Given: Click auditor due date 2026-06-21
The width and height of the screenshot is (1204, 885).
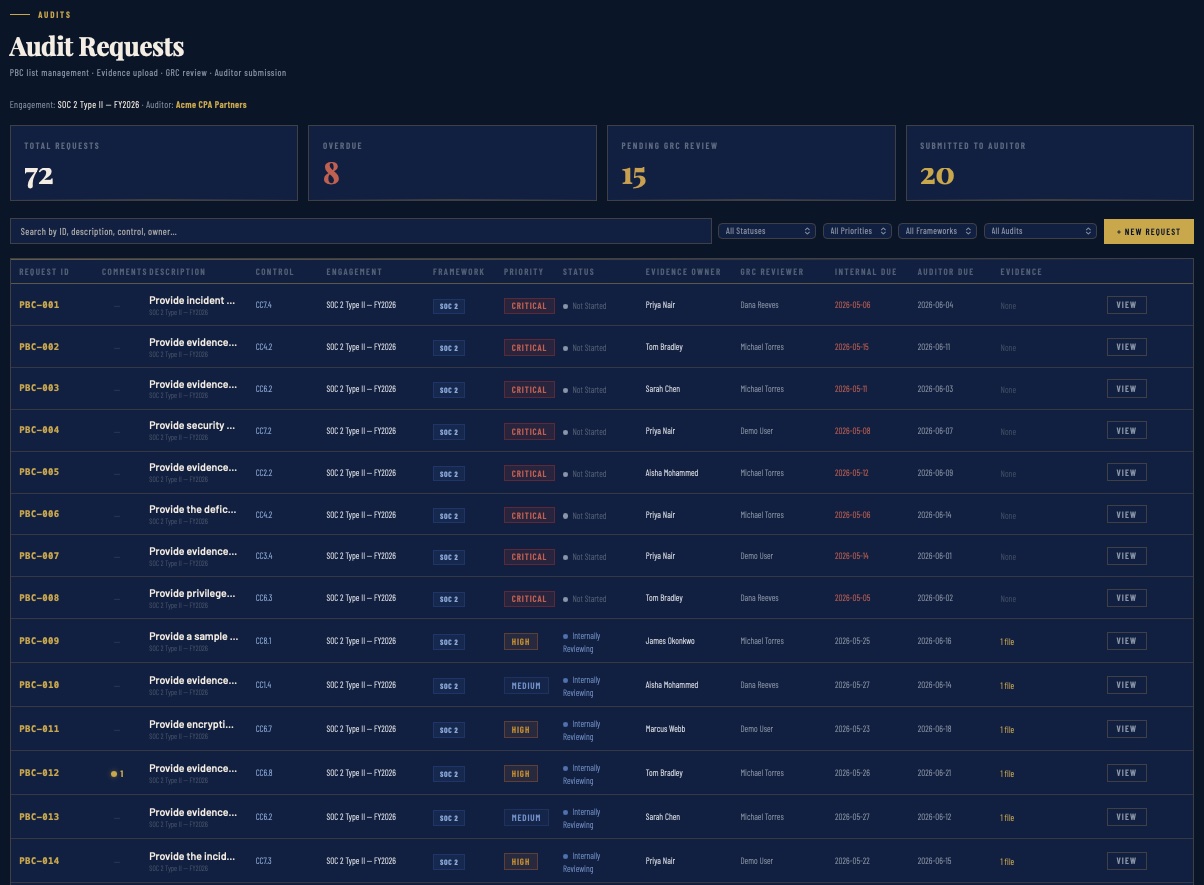Looking at the screenshot, I should tap(934, 773).
